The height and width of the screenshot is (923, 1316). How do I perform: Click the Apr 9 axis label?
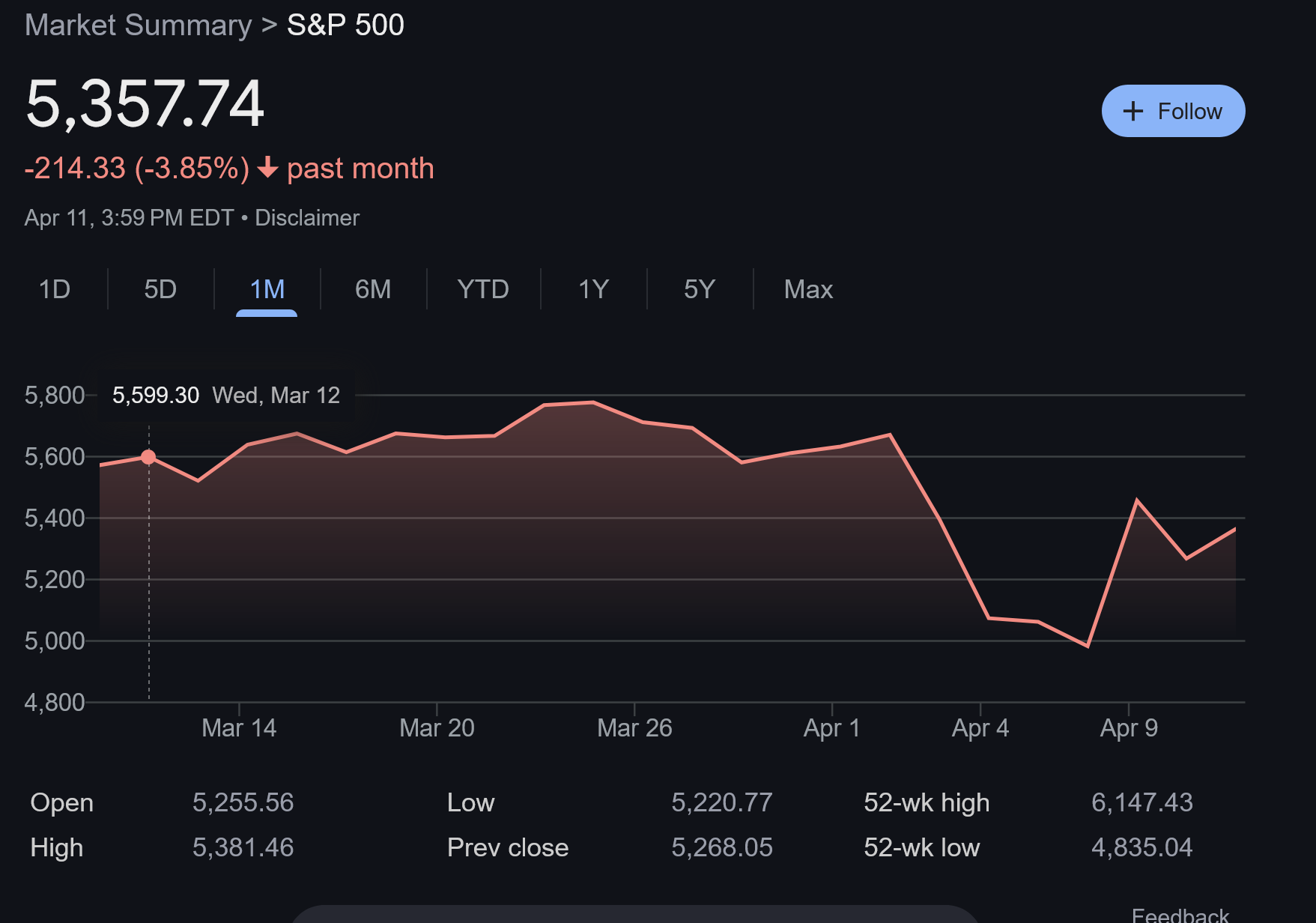click(x=1129, y=727)
